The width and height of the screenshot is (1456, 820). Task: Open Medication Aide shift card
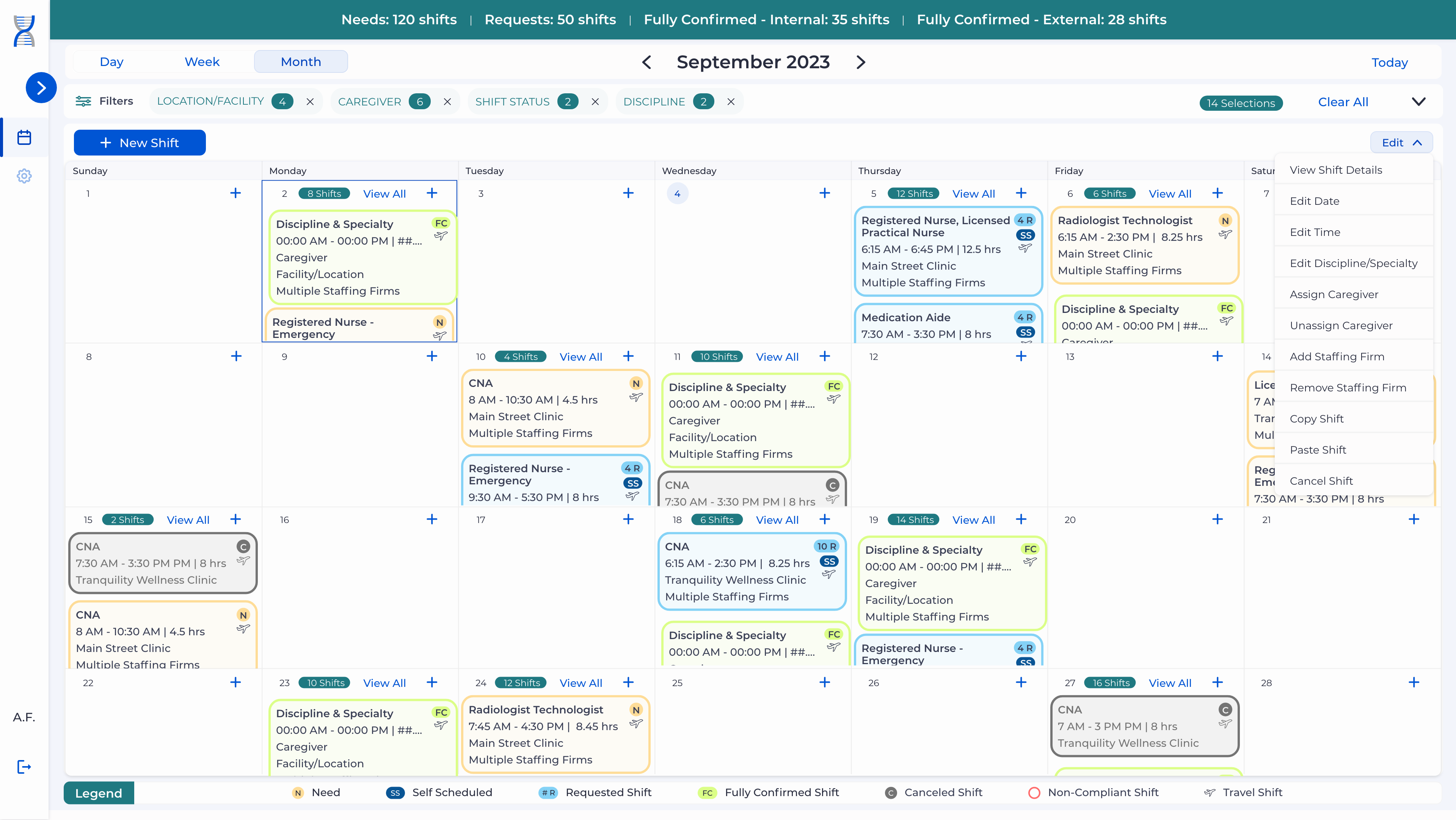(x=948, y=324)
